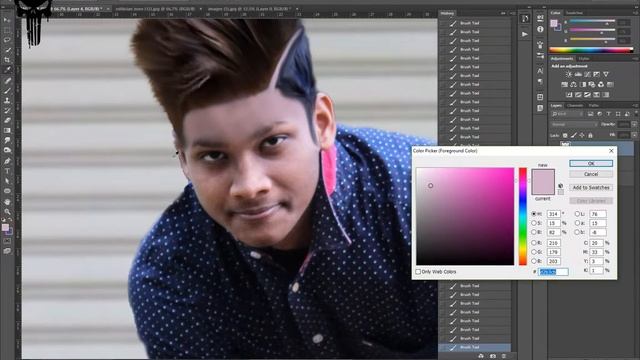
Task: Click the hue spectrum slider bar
Action: tap(523, 216)
